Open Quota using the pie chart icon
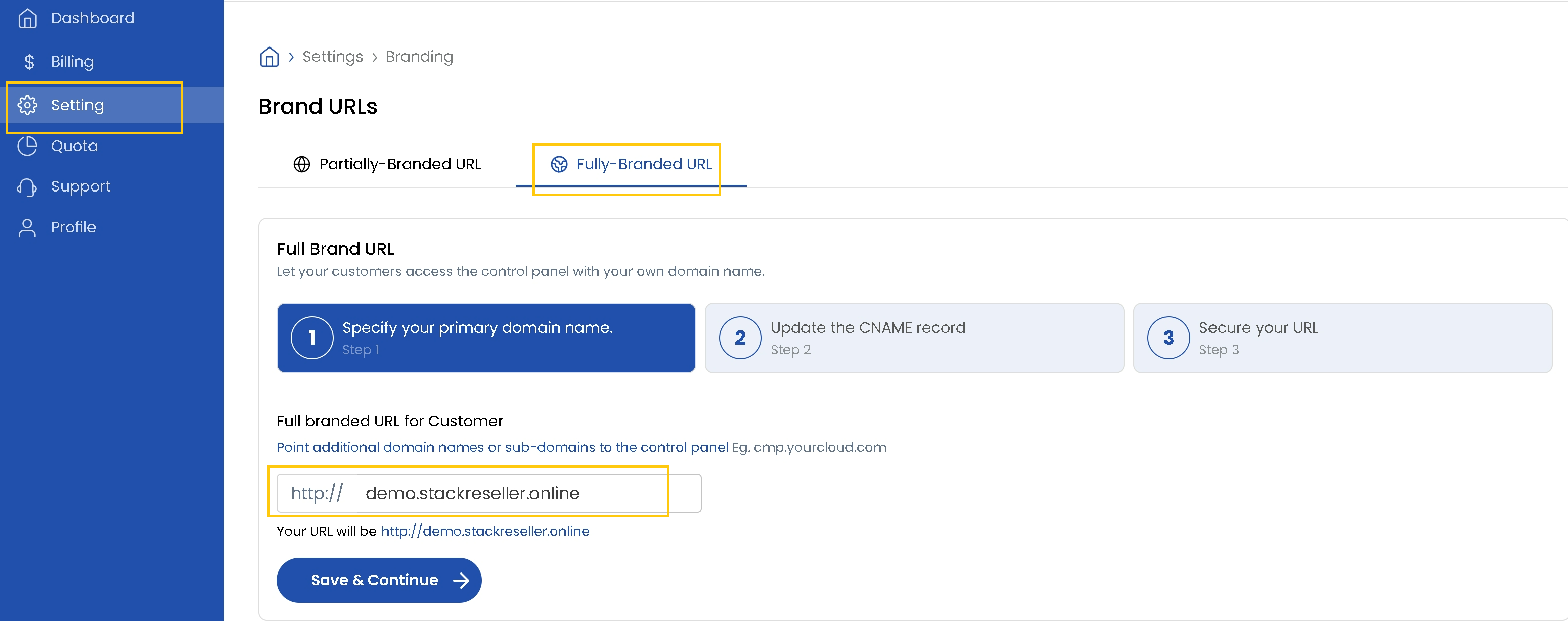 pos(27,146)
